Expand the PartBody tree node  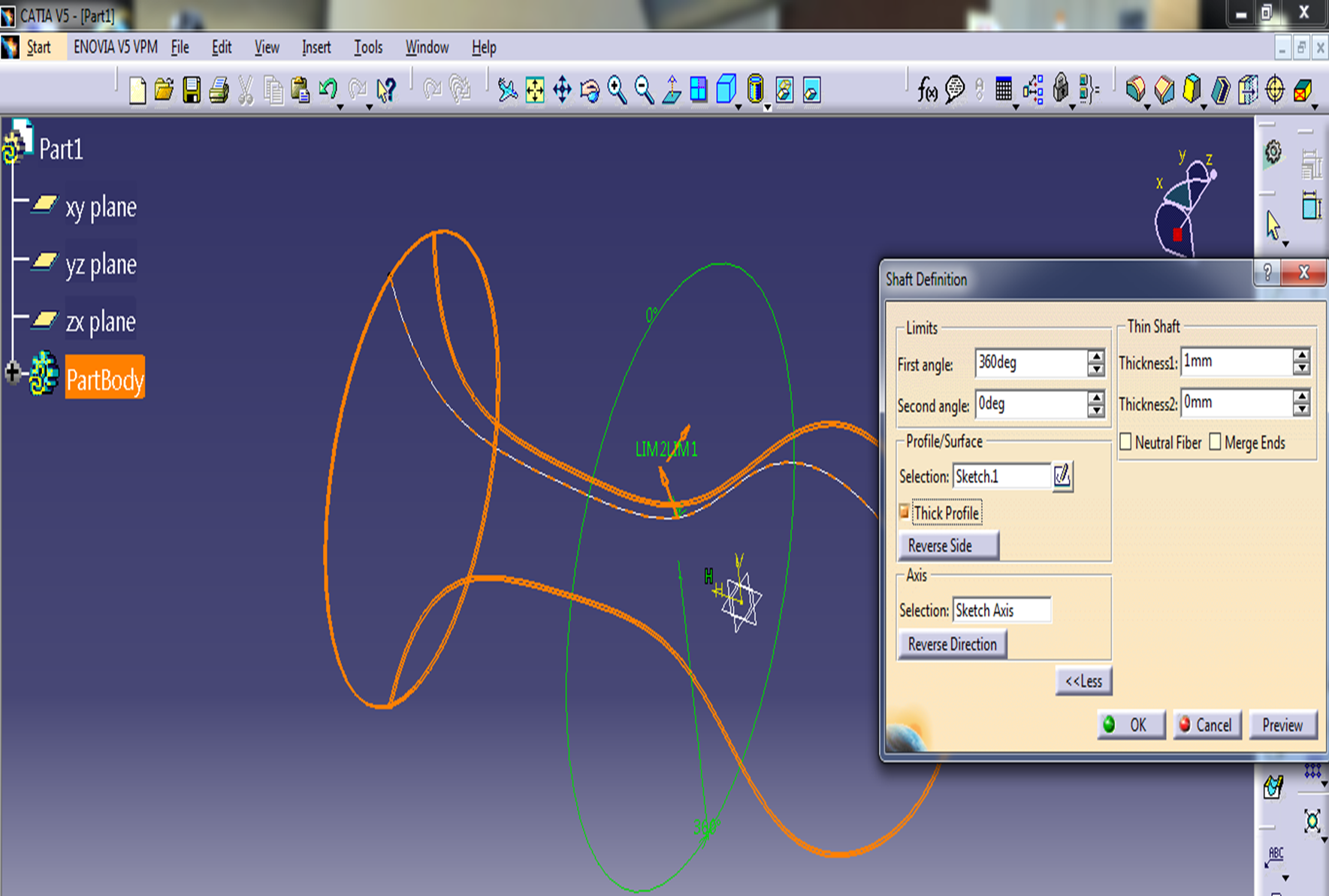tap(12, 372)
